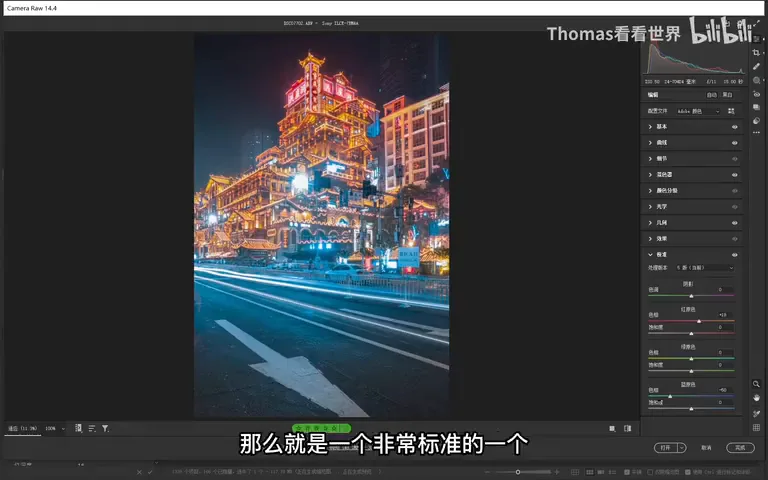Click the green star rating bar below image
The image size is (768, 480).
coord(322,428)
